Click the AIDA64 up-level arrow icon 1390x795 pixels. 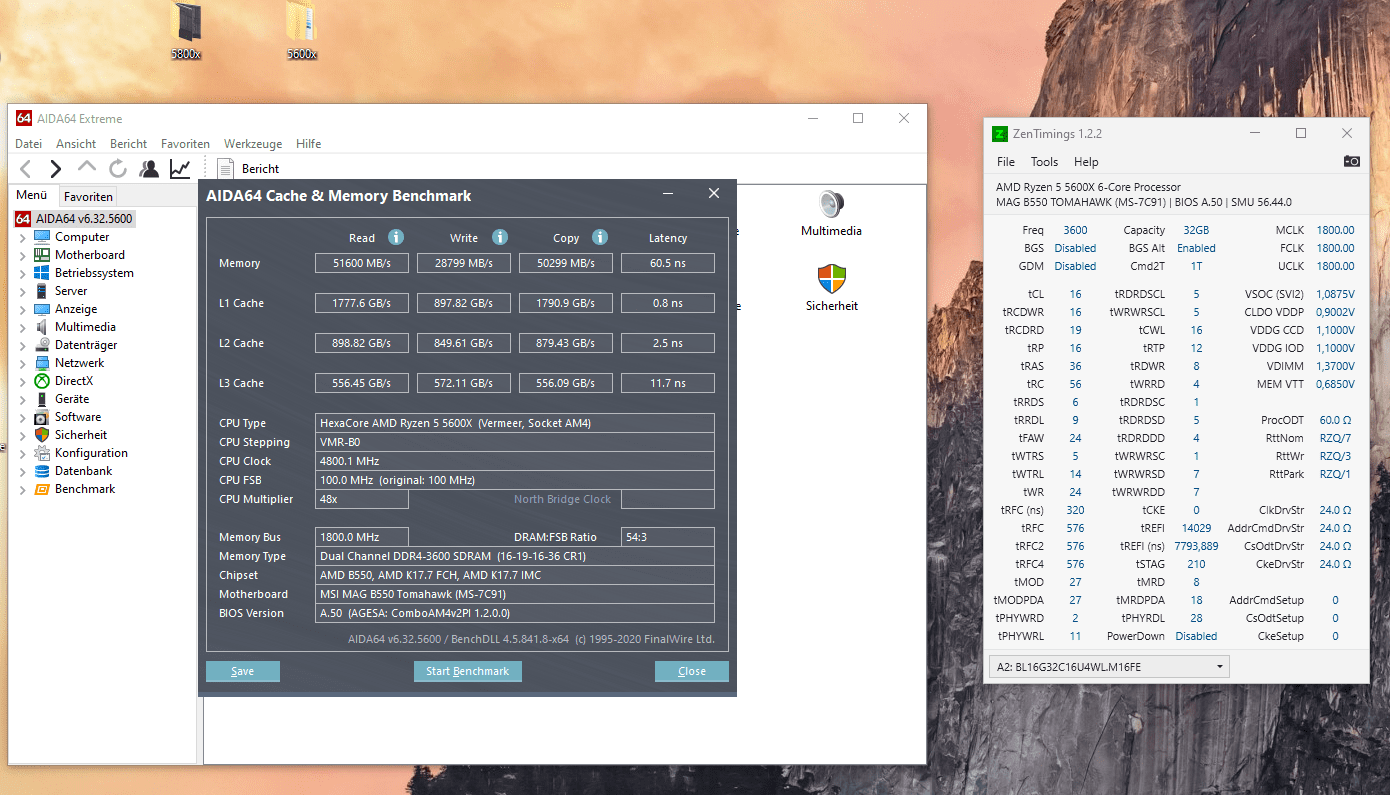[x=87, y=168]
